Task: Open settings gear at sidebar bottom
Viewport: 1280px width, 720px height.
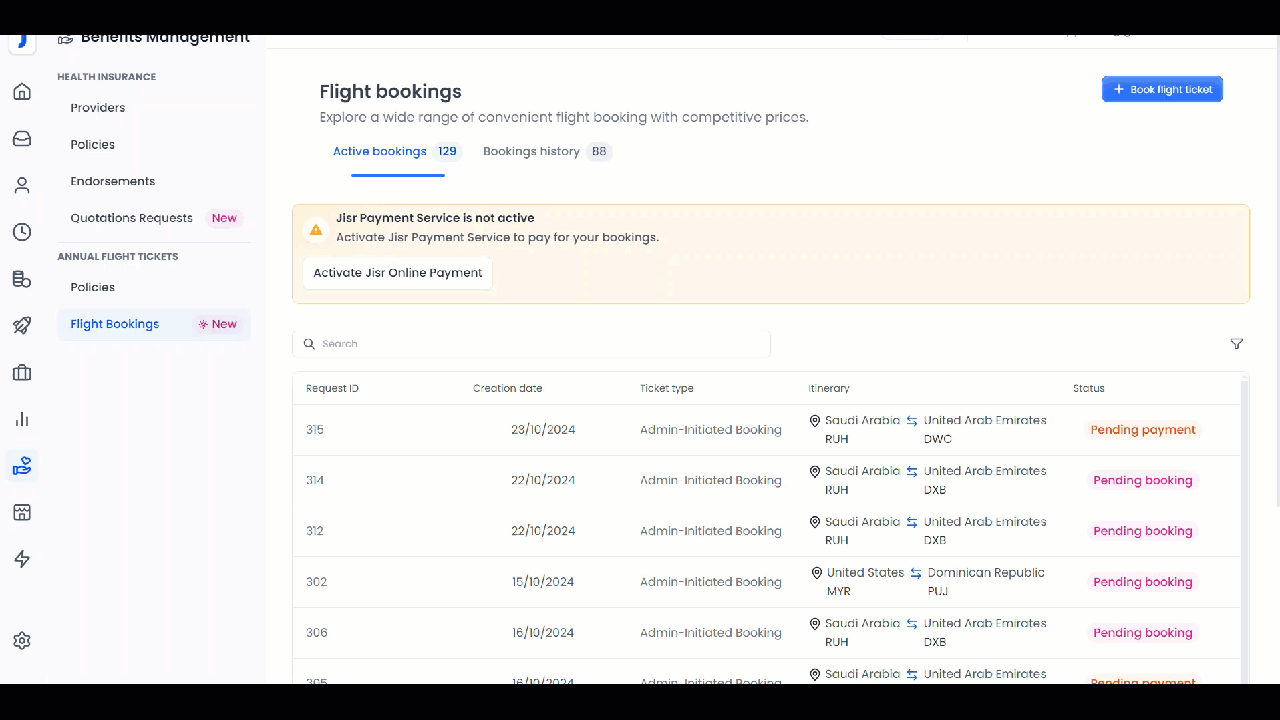Action: coord(22,641)
